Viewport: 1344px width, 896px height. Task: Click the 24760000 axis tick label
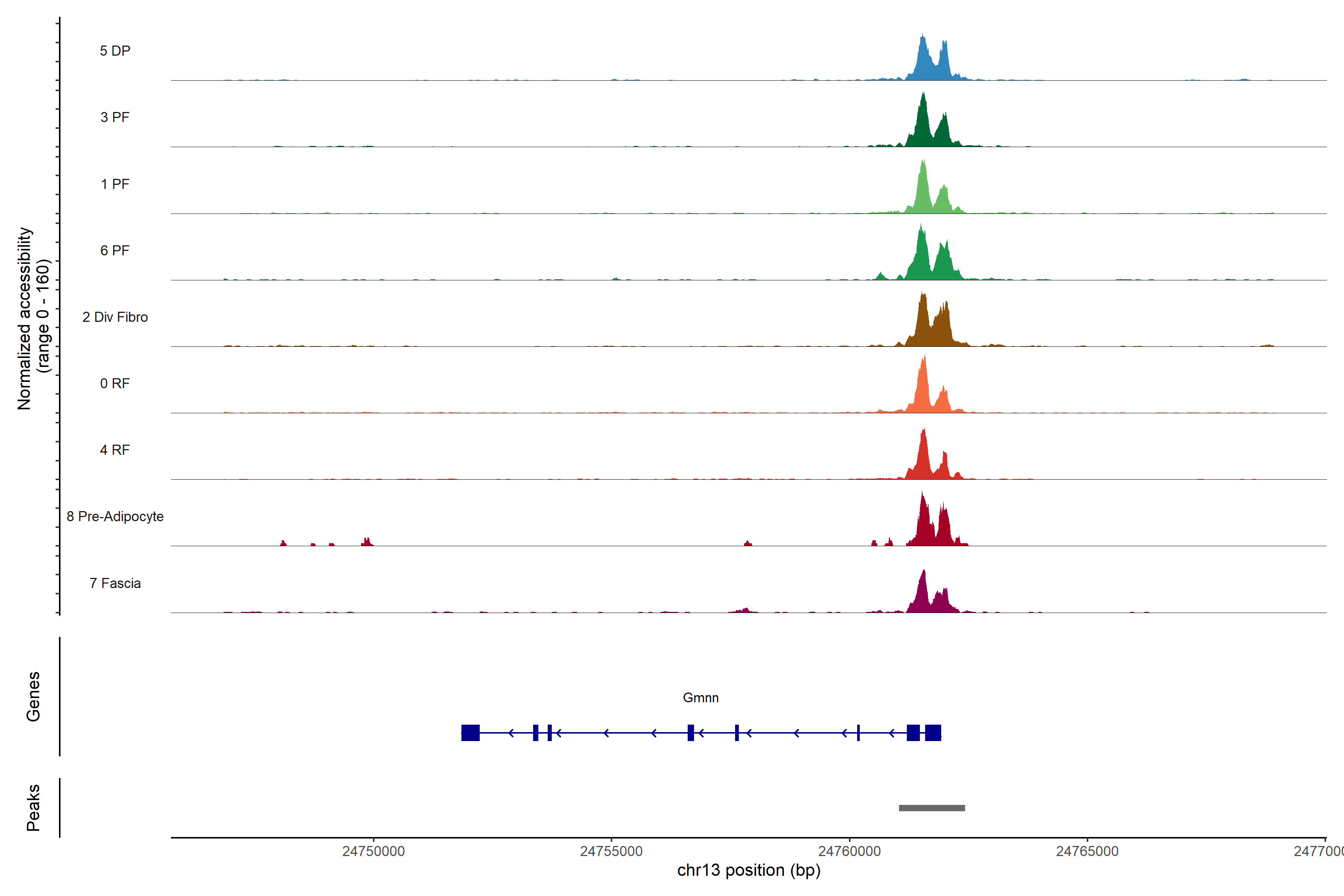[x=849, y=851]
